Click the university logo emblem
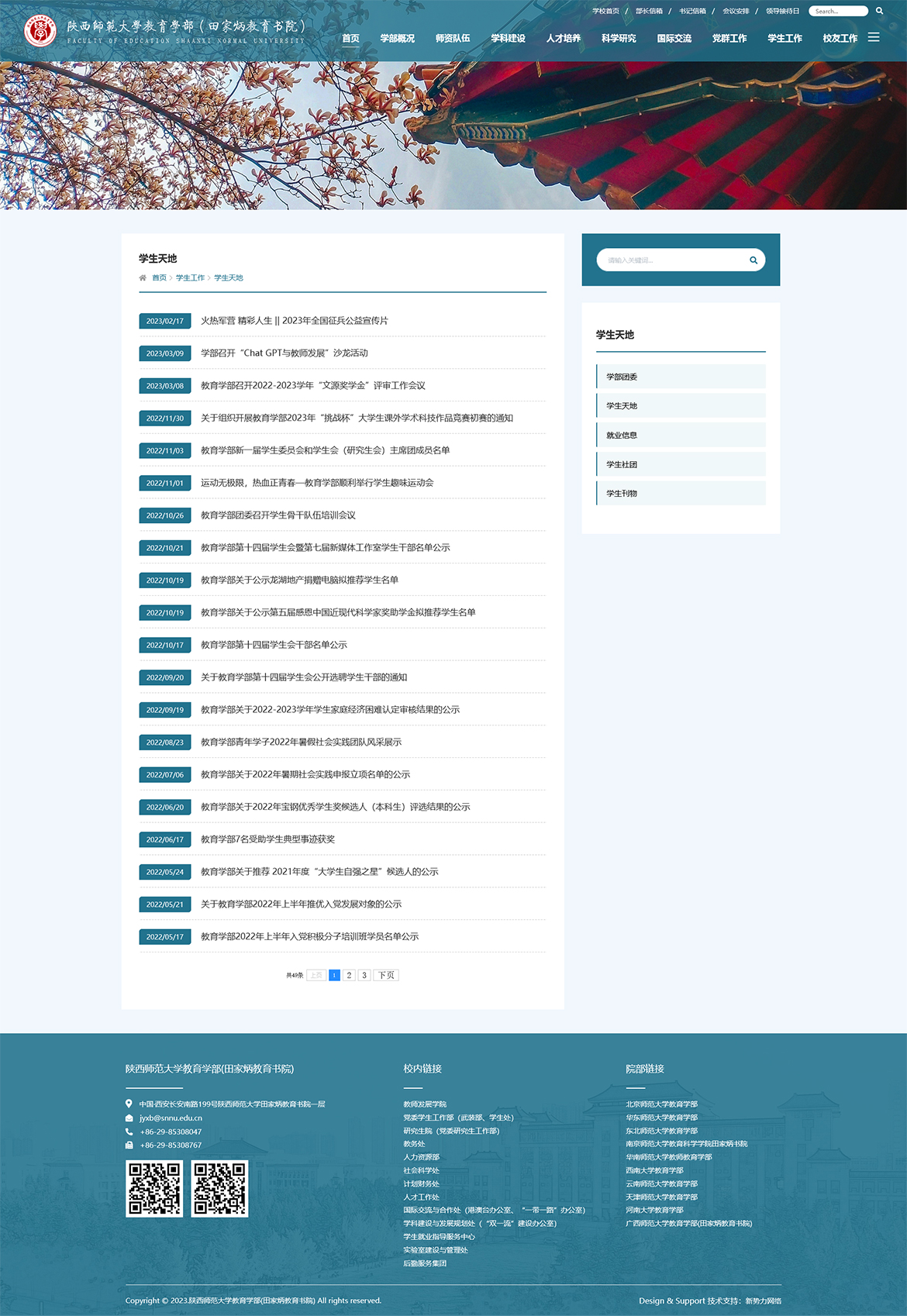This screenshot has width=907, height=1316. point(40,31)
